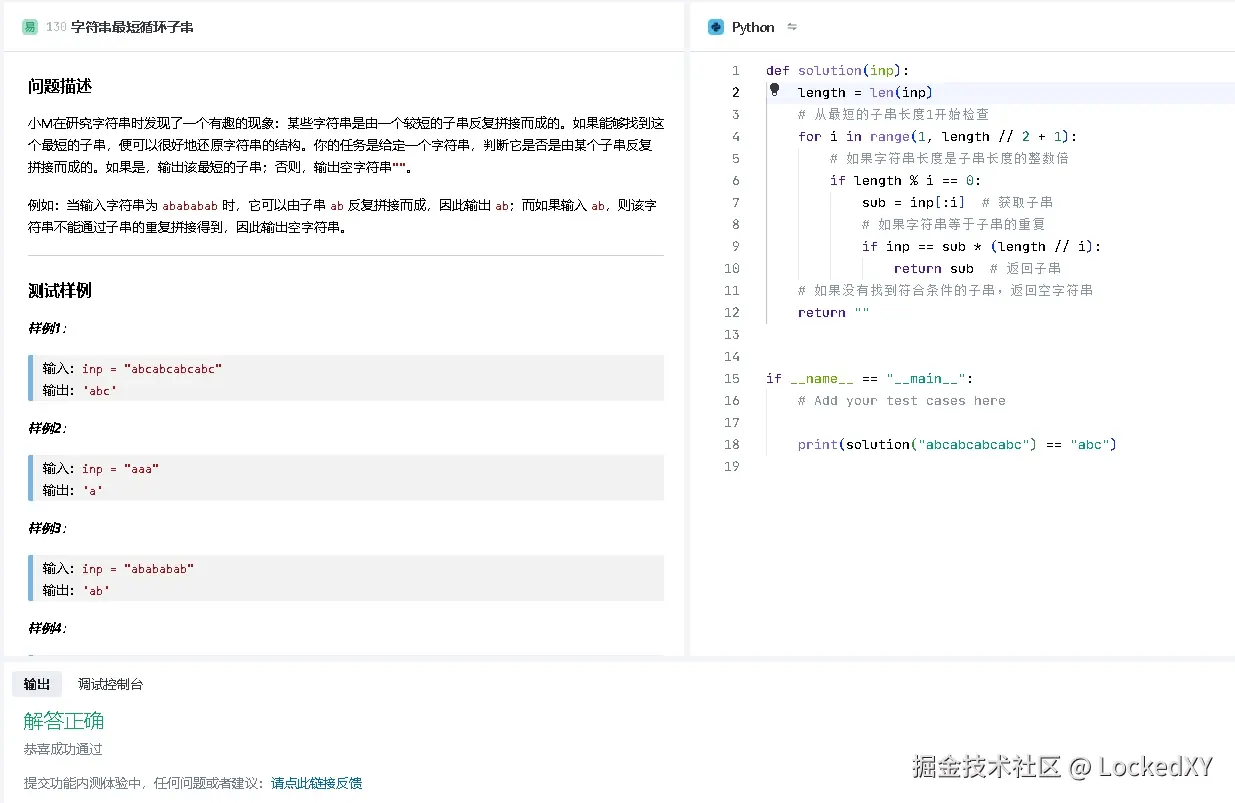
Task: Click the language switch arrows icon beside Python
Action: [x=791, y=27]
